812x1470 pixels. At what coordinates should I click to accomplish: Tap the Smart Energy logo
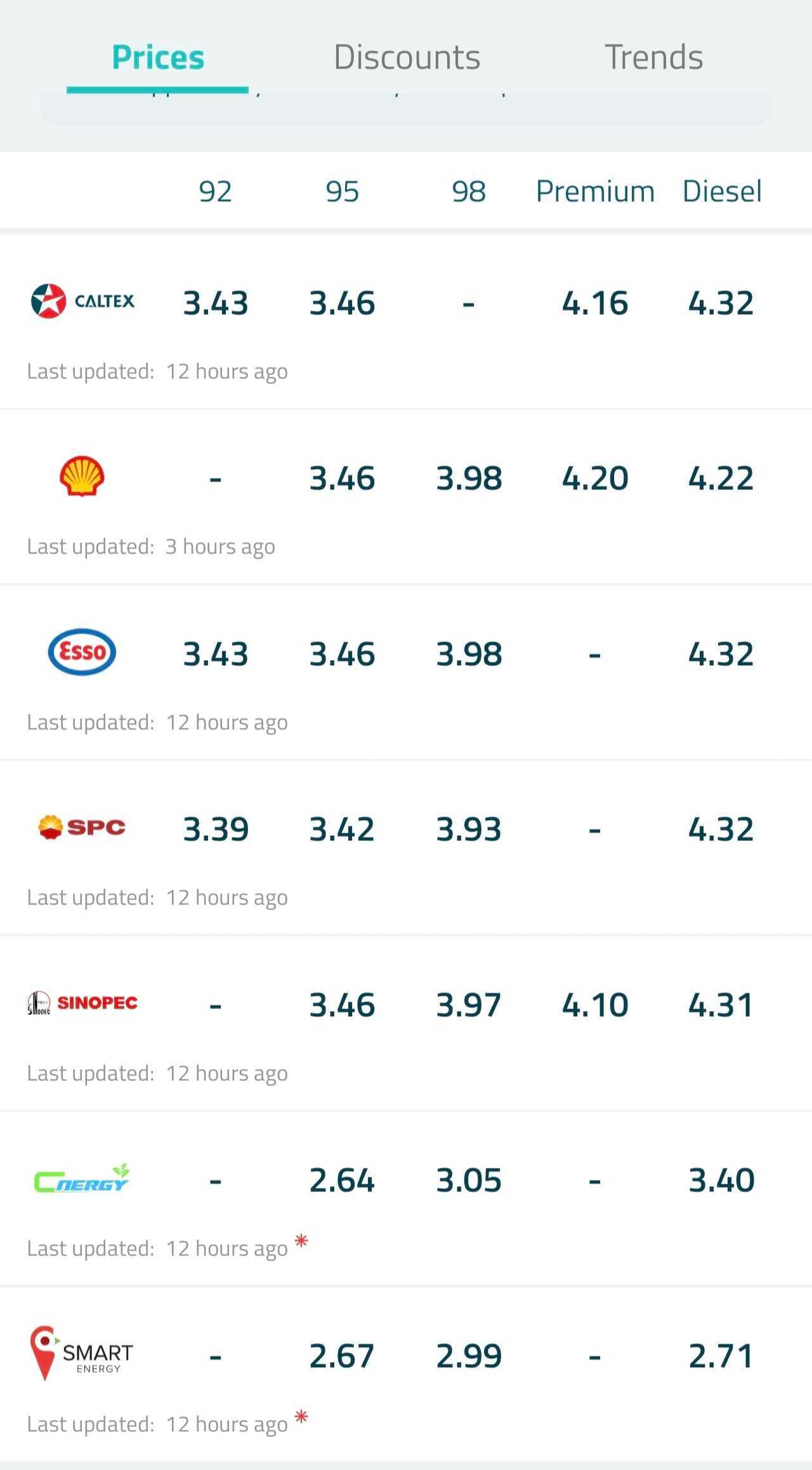[82, 1353]
